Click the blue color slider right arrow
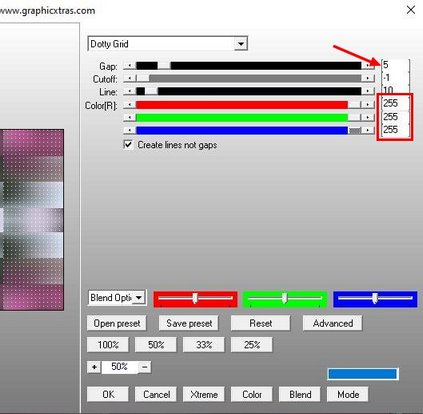Image resolution: width=423 pixels, height=414 pixels. pos(368,130)
